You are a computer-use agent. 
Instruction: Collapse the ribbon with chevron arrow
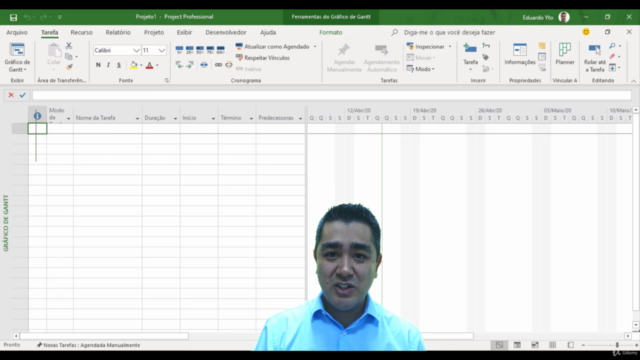[633, 81]
